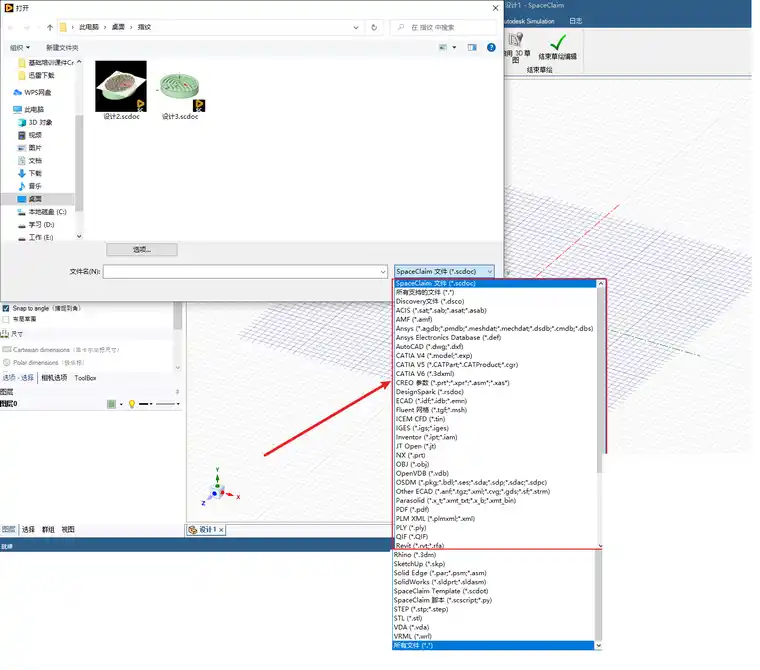Click the green checkmark end sketch editing icon
This screenshot has width=760, height=670.
(x=557, y=42)
